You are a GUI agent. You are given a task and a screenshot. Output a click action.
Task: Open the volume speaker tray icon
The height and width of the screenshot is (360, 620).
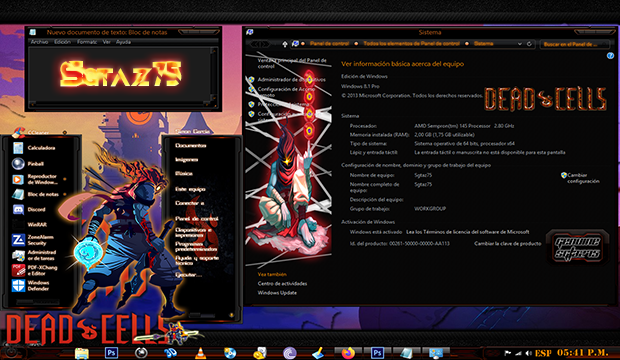[x=528, y=353]
